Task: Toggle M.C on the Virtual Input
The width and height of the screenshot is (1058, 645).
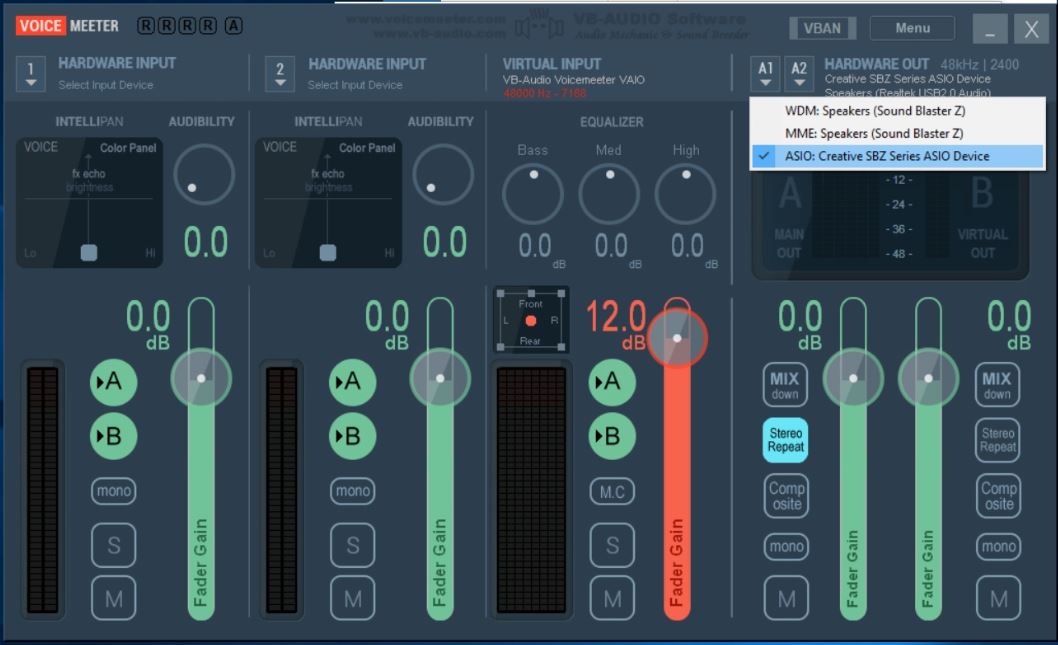Action: tap(612, 492)
